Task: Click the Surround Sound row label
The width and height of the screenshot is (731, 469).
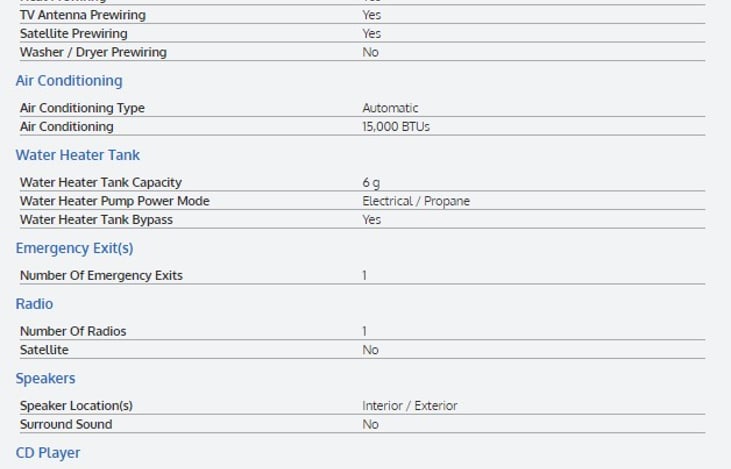Action: (66, 424)
